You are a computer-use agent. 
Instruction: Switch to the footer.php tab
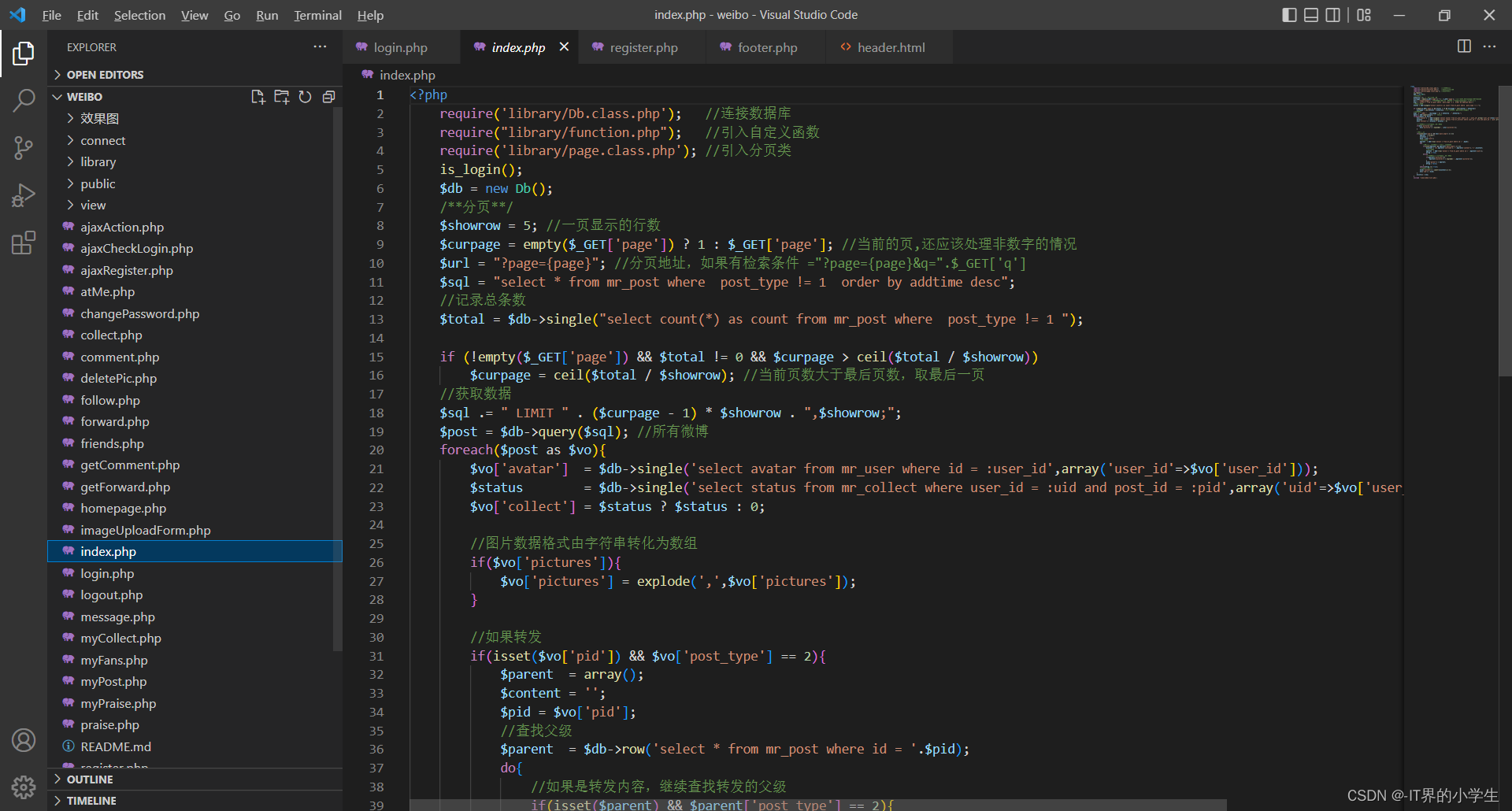tap(767, 47)
